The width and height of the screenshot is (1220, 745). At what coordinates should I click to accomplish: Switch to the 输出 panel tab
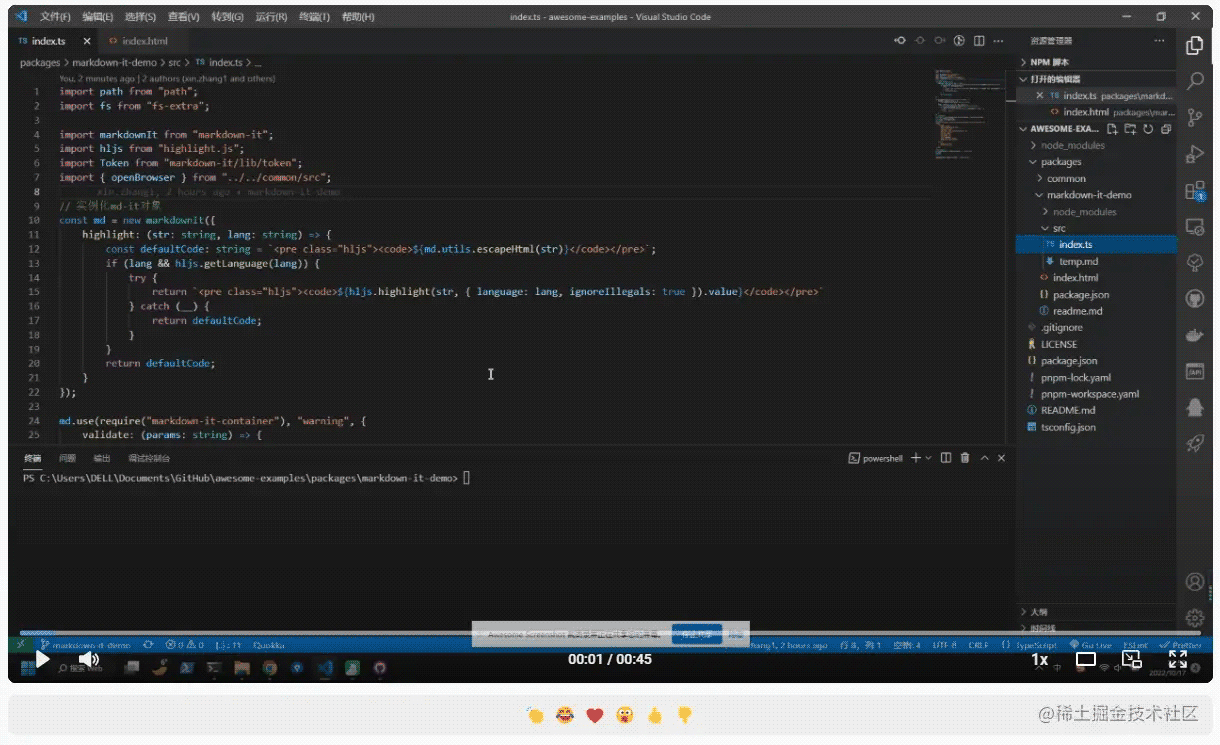click(102, 458)
